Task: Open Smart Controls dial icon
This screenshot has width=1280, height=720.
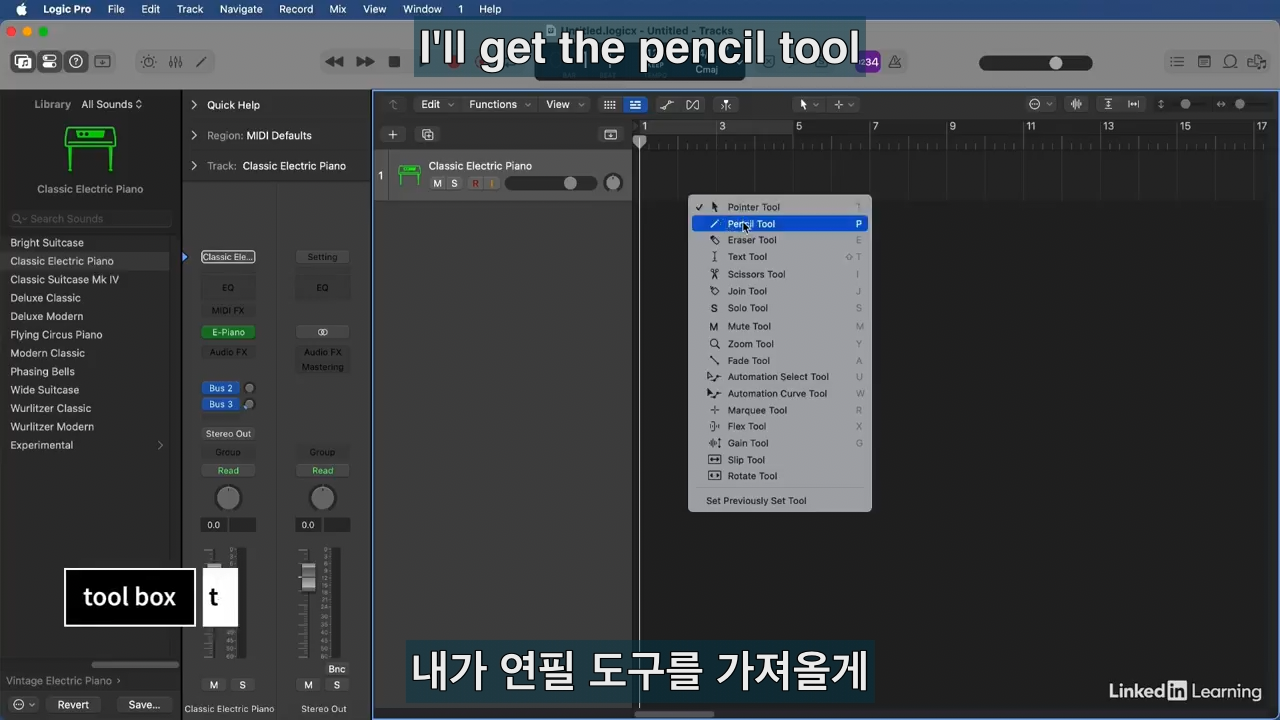Action: pyautogui.click(x=148, y=62)
